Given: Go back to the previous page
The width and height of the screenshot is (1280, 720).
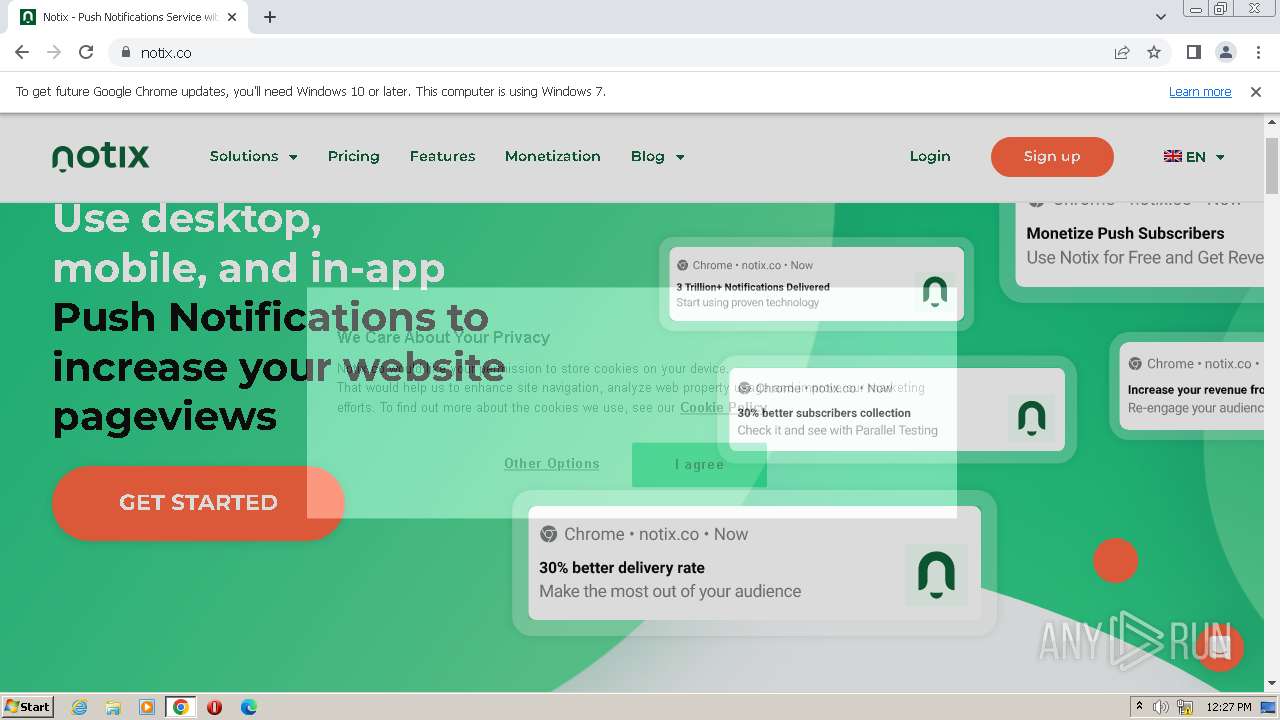Looking at the screenshot, I should tap(22, 52).
